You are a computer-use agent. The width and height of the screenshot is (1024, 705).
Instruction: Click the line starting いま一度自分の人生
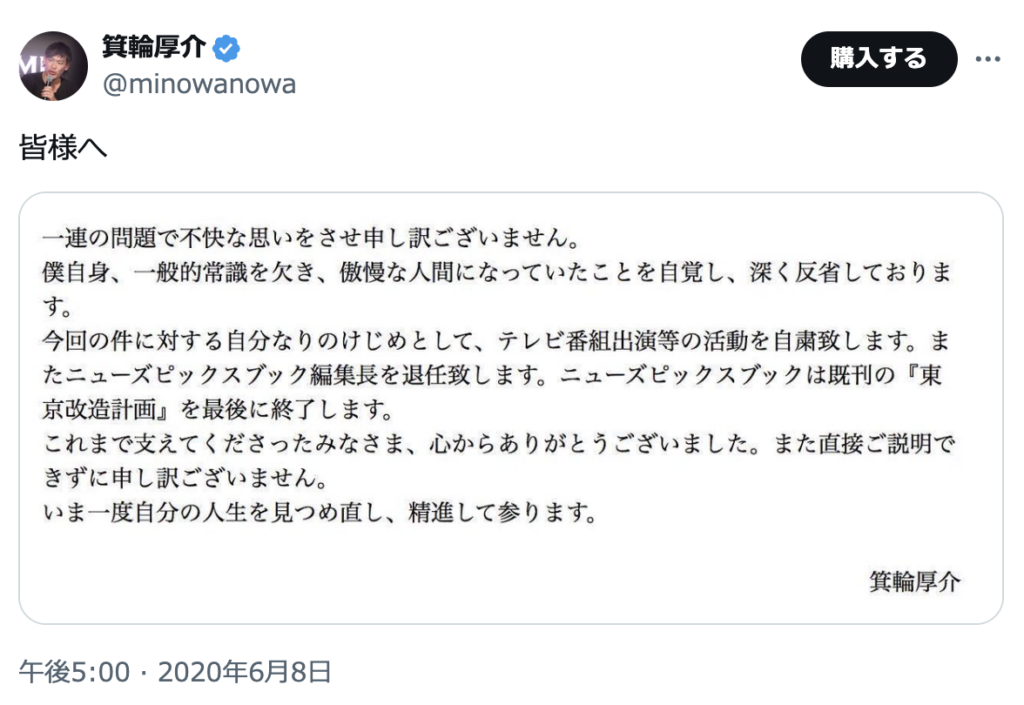(320, 512)
